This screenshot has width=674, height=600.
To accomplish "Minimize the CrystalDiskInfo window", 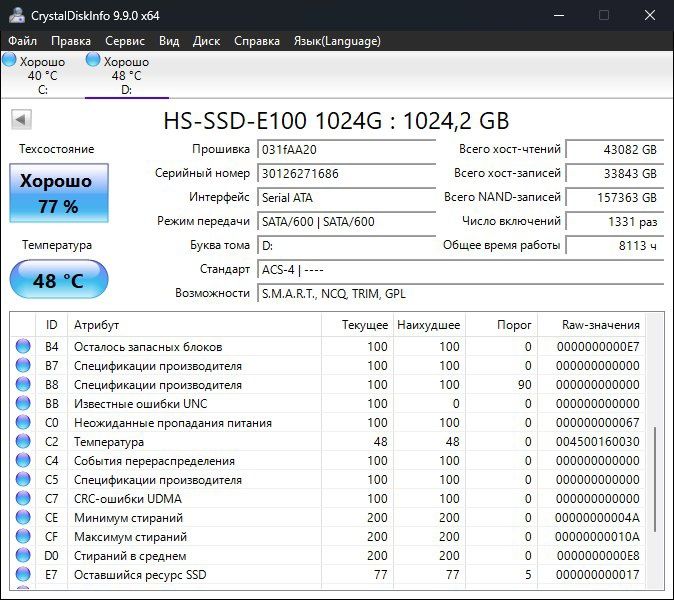I will point(559,15).
